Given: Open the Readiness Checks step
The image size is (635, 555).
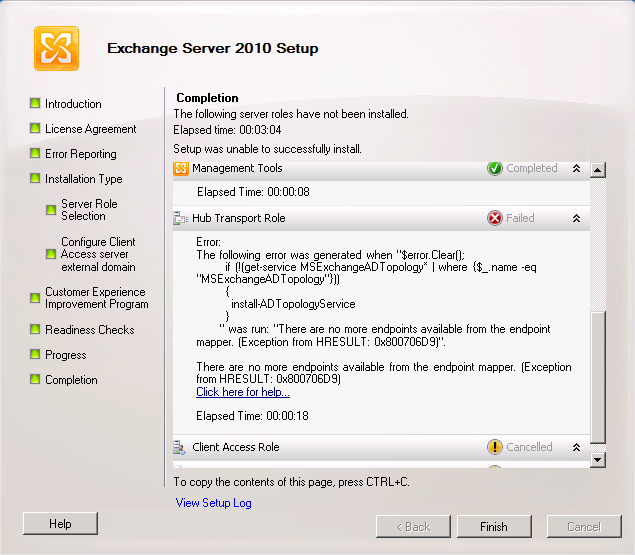Looking at the screenshot, I should click(x=89, y=330).
